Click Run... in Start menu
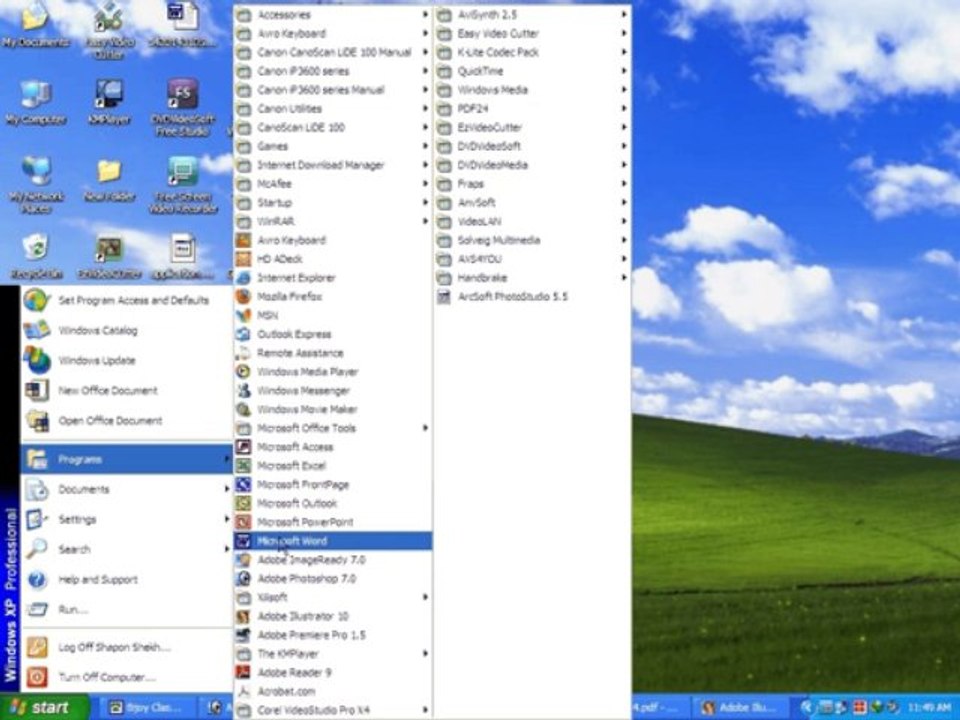This screenshot has width=960, height=720. (126, 609)
